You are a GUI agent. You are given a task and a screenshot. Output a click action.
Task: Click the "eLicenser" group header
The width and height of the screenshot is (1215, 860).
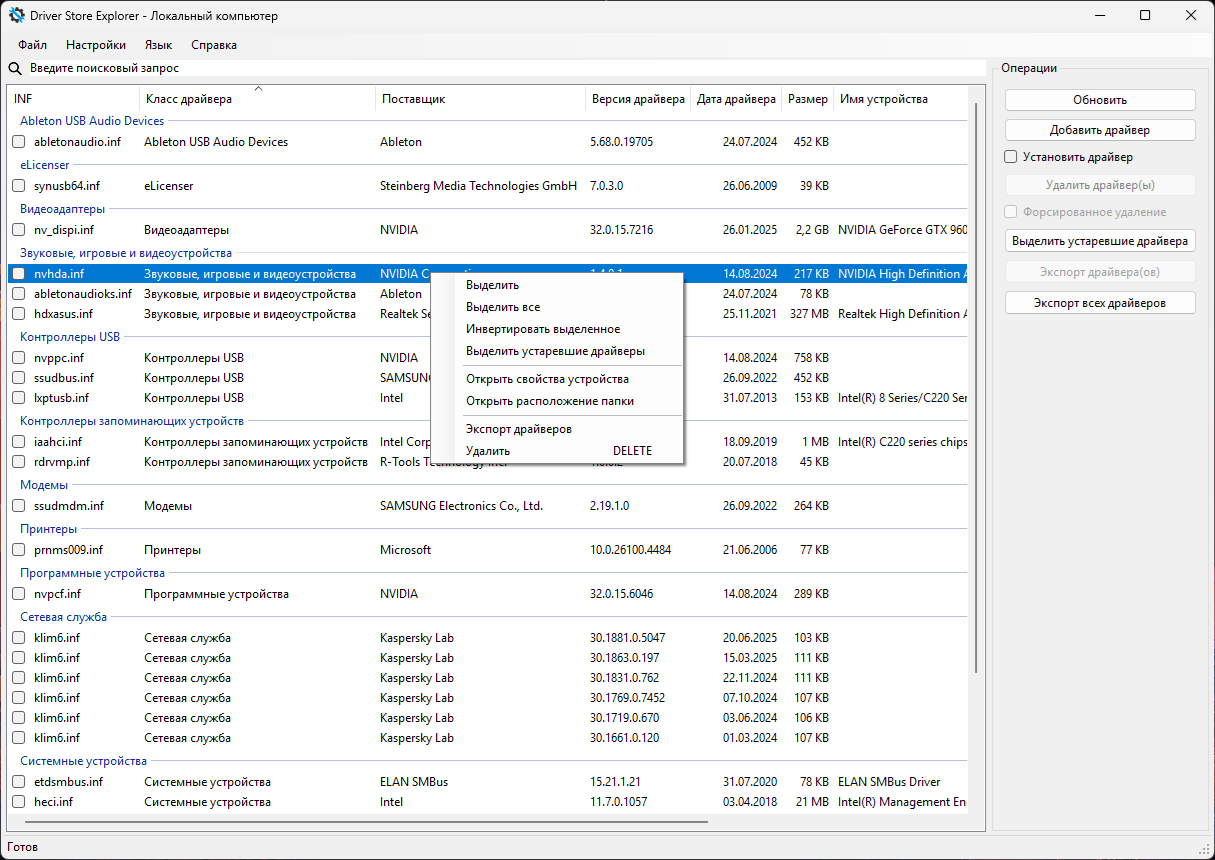point(45,165)
